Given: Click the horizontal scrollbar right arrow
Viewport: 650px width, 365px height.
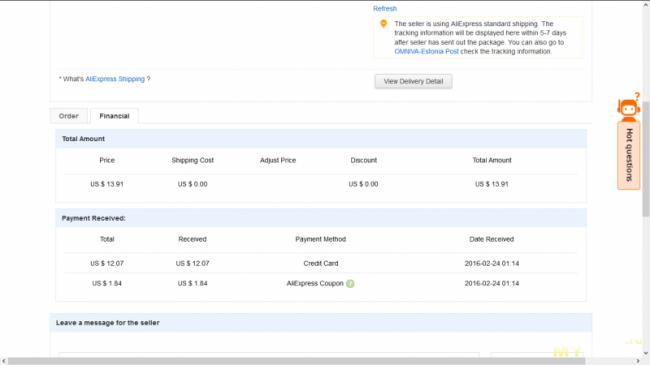Looking at the screenshot, I should 638,361.
